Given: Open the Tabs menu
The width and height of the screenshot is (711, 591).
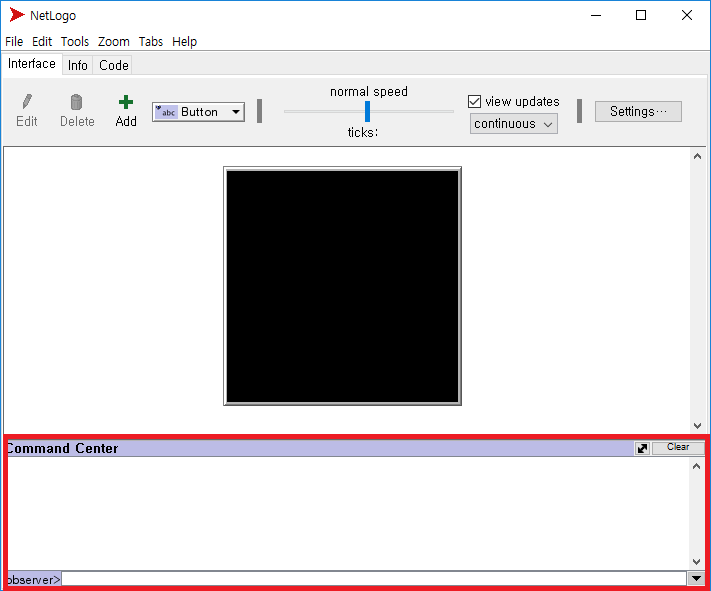Looking at the screenshot, I should pos(151,42).
